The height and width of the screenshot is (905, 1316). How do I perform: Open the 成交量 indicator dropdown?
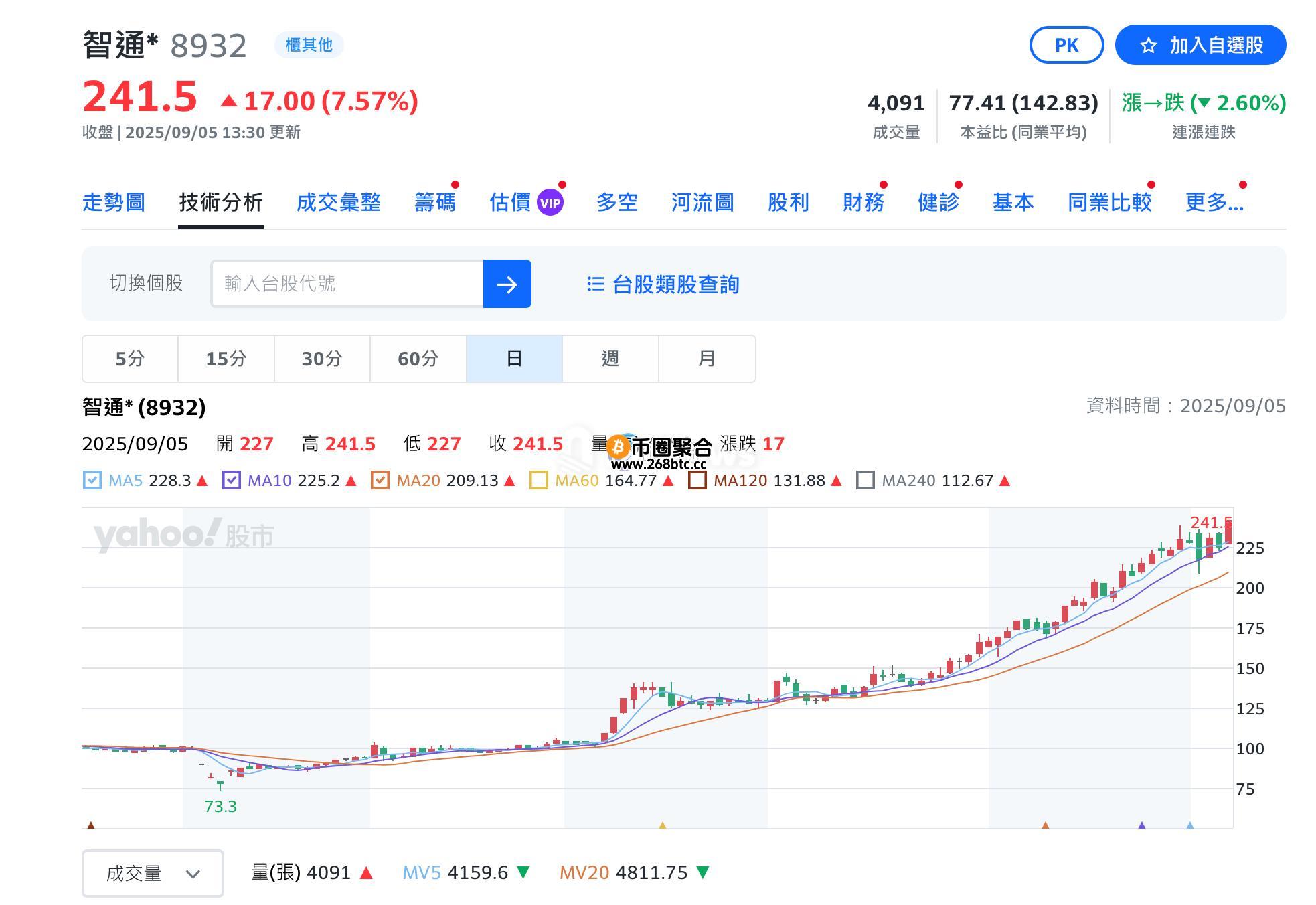153,874
